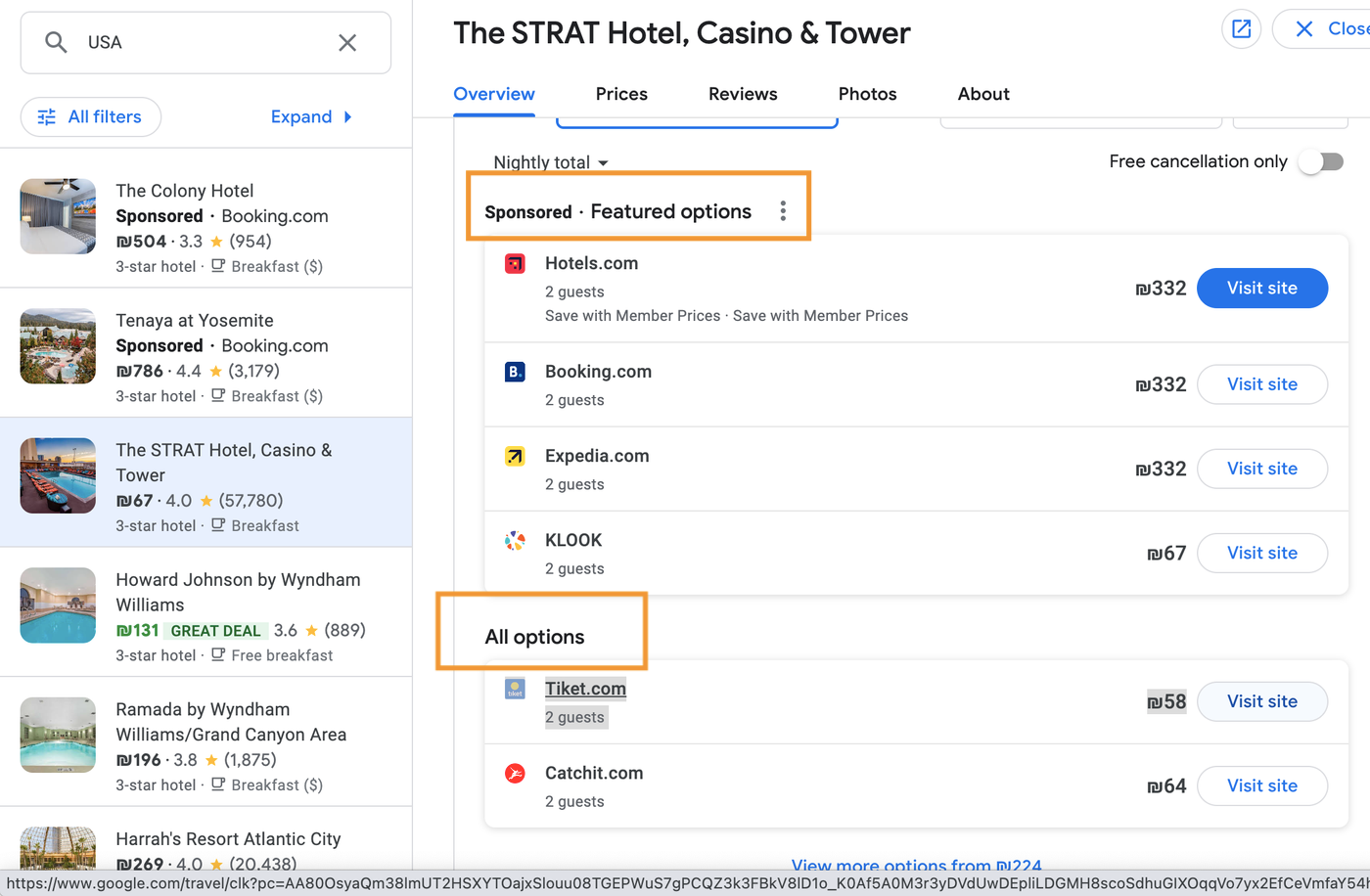The width and height of the screenshot is (1370, 896).
Task: Click the Booking.com logo icon
Action: click(x=515, y=372)
